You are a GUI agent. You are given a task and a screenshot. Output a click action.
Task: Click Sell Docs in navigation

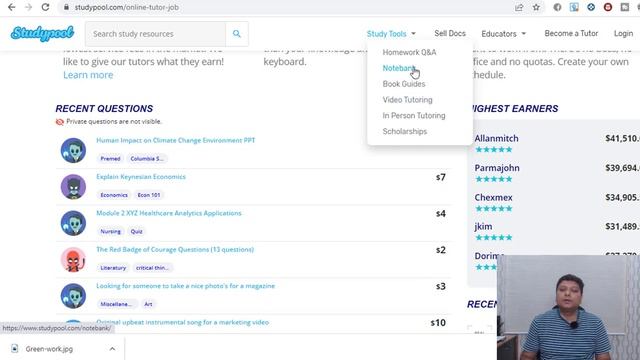click(x=450, y=33)
